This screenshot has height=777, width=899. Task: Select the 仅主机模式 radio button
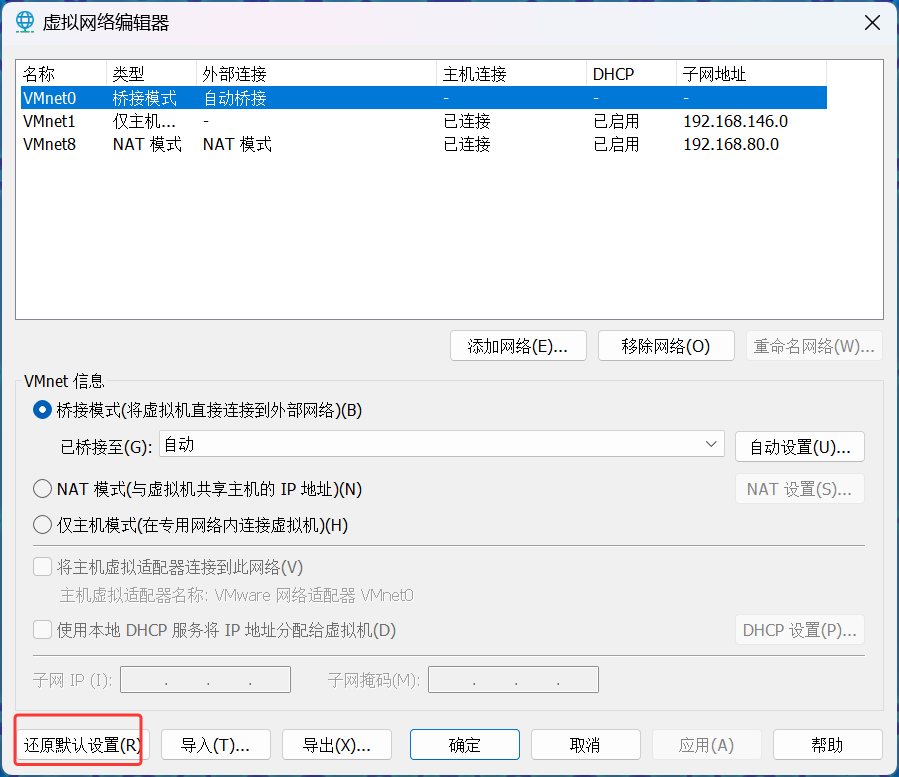pyautogui.click(x=42, y=525)
